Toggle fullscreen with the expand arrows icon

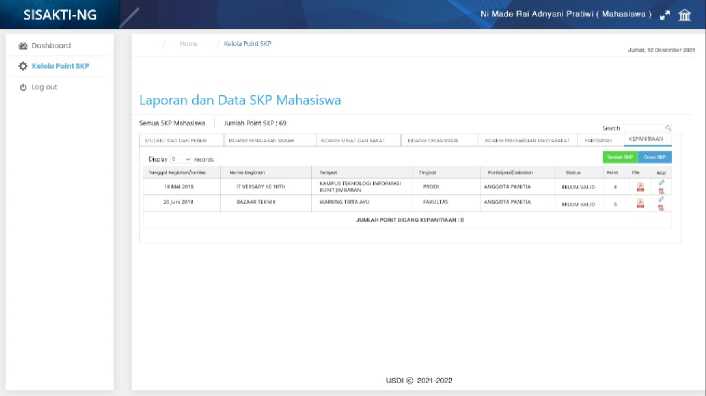(665, 15)
